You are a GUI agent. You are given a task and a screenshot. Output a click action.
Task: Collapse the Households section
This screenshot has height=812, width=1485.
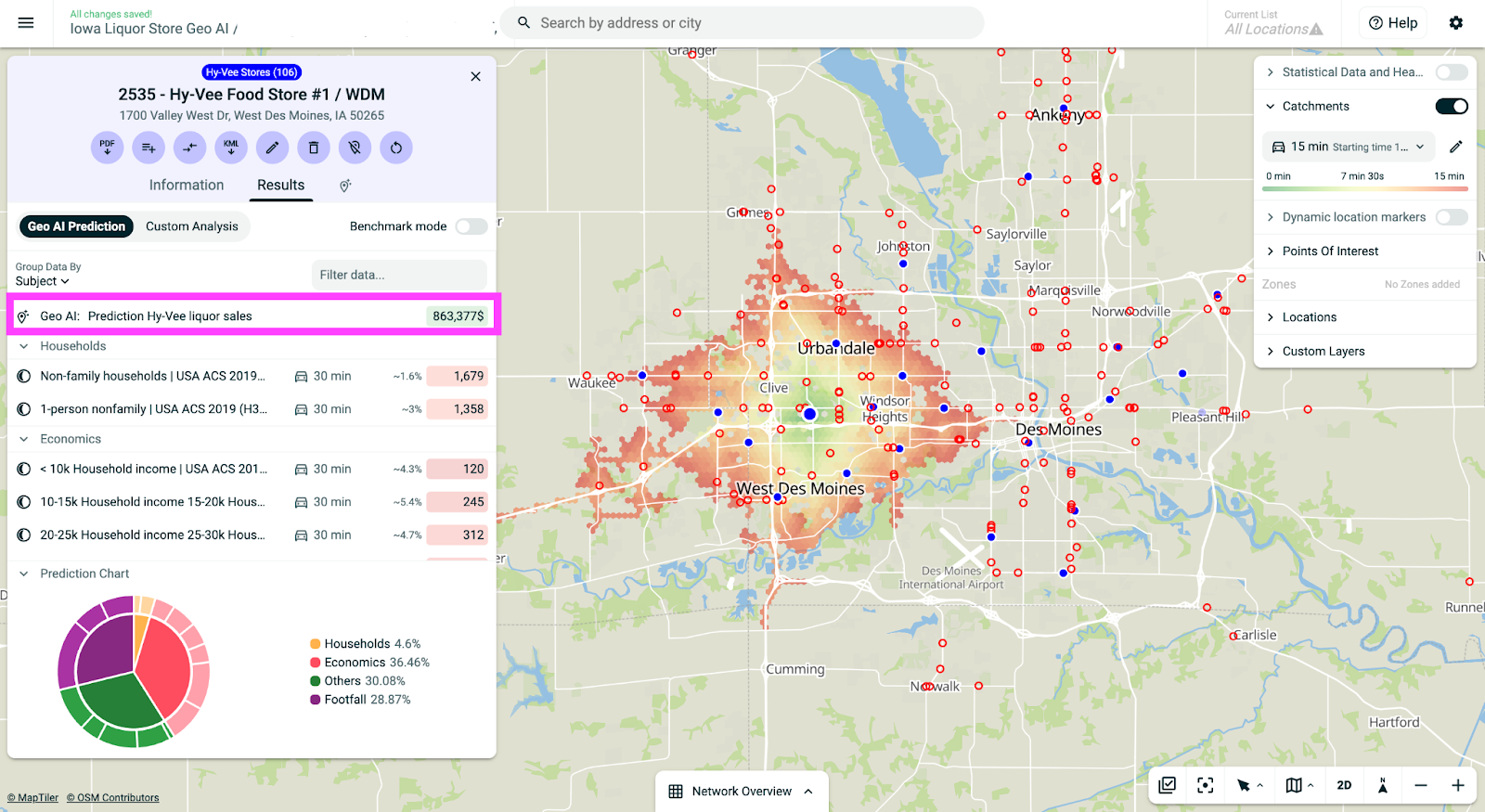pos(24,346)
